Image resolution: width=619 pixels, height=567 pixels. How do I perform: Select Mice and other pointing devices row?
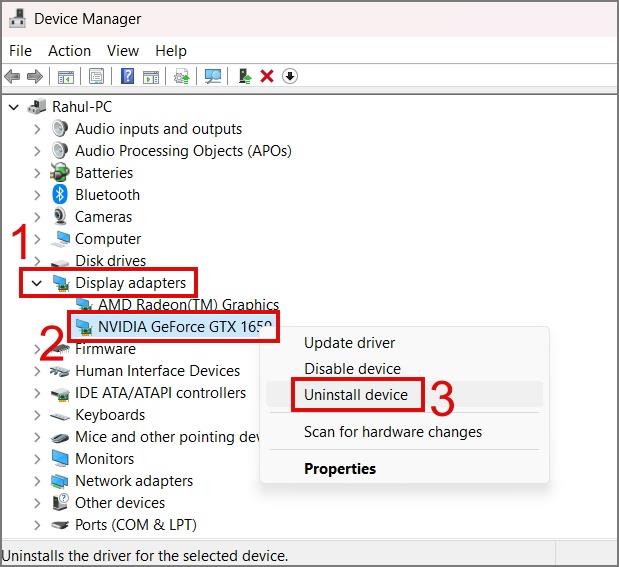coord(167,437)
